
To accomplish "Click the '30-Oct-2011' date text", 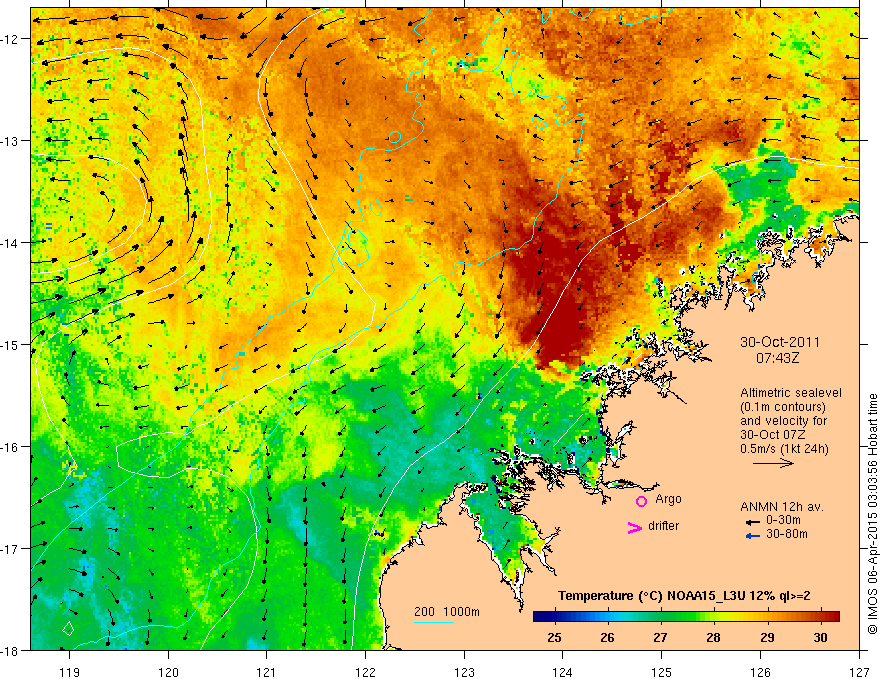I will [x=780, y=342].
